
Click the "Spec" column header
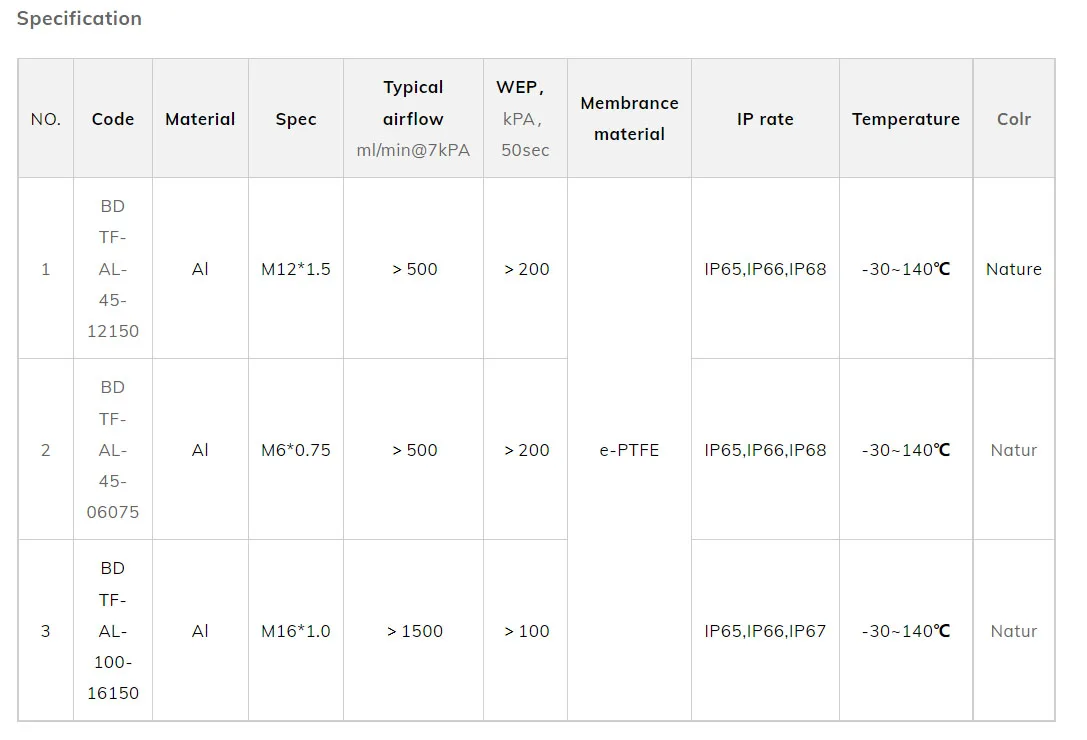pyautogui.click(x=296, y=119)
